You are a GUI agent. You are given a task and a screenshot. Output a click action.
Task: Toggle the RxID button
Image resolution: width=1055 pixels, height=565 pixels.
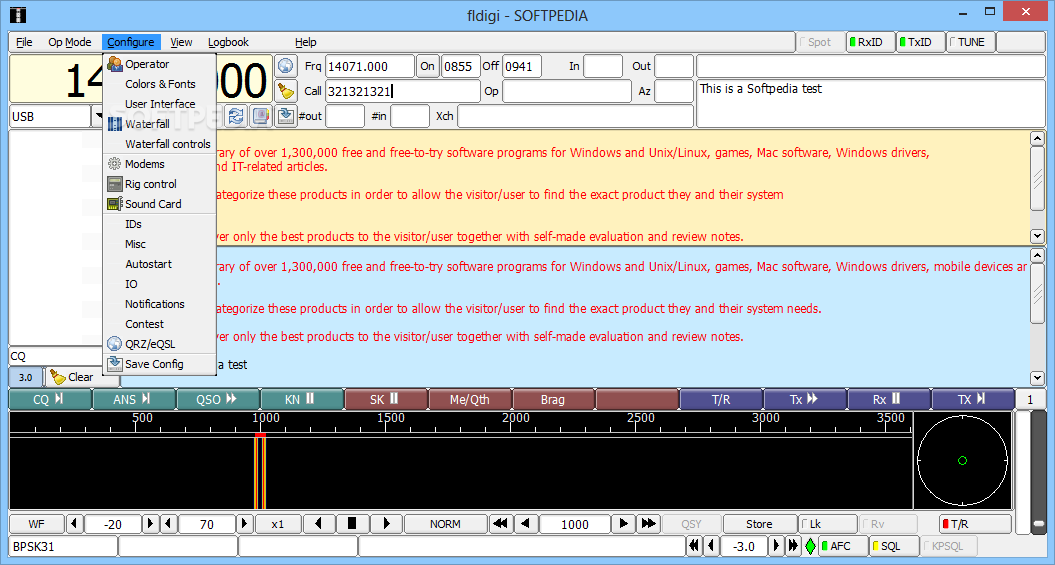(871, 42)
